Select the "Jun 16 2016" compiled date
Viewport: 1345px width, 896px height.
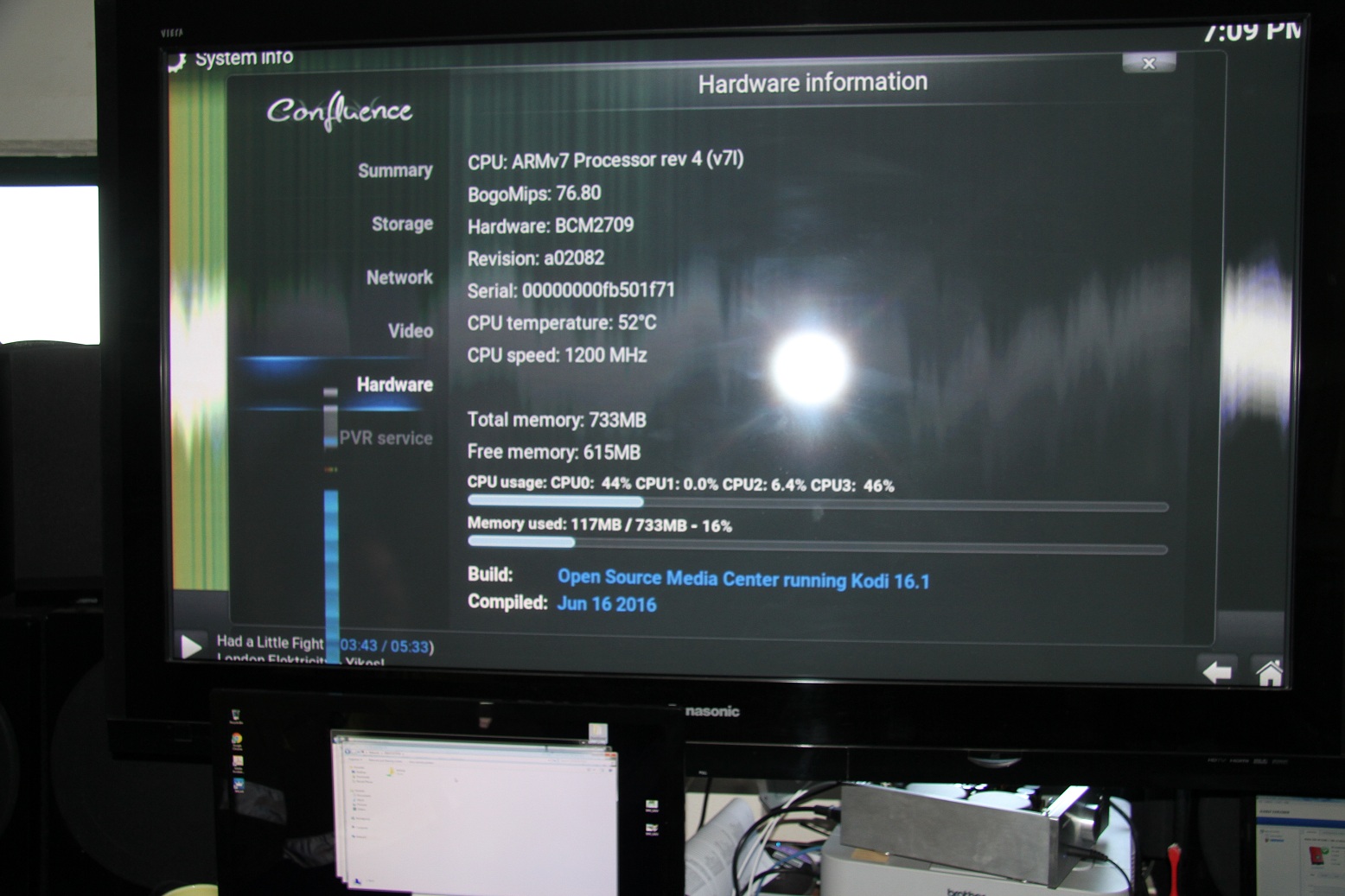(607, 604)
